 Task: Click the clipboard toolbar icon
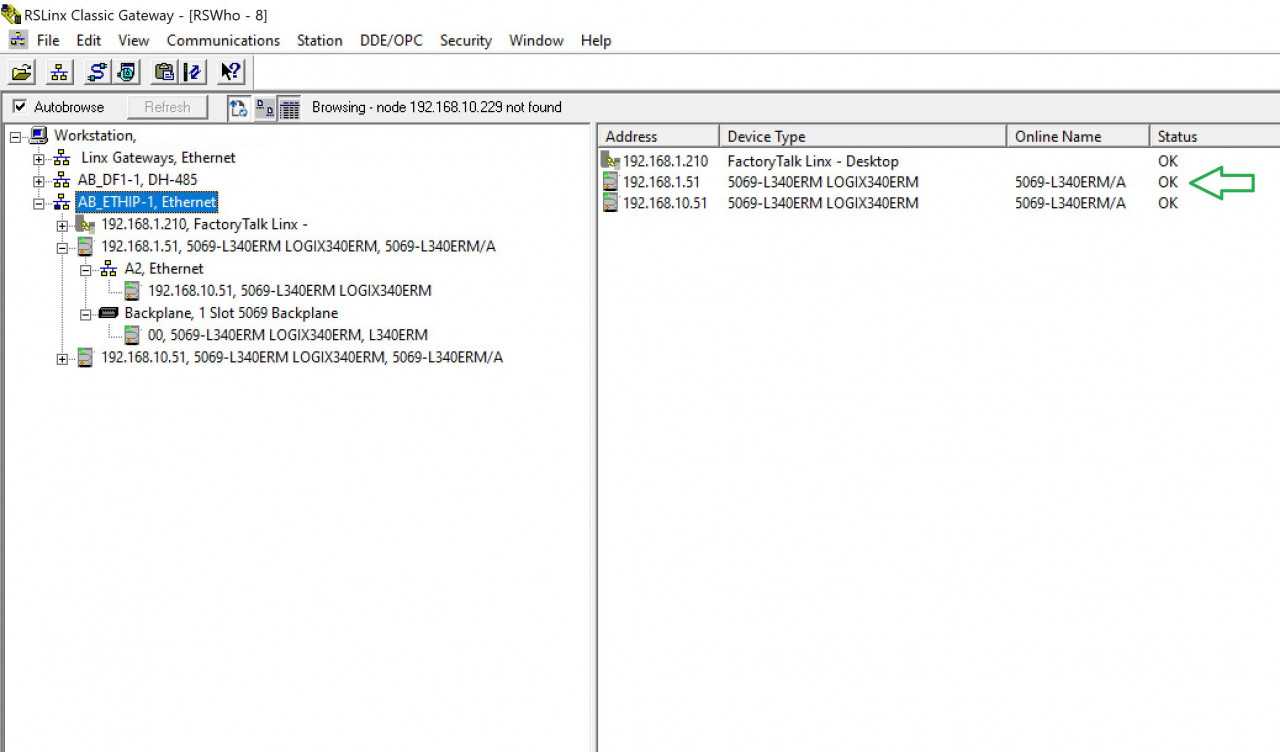tap(165, 72)
